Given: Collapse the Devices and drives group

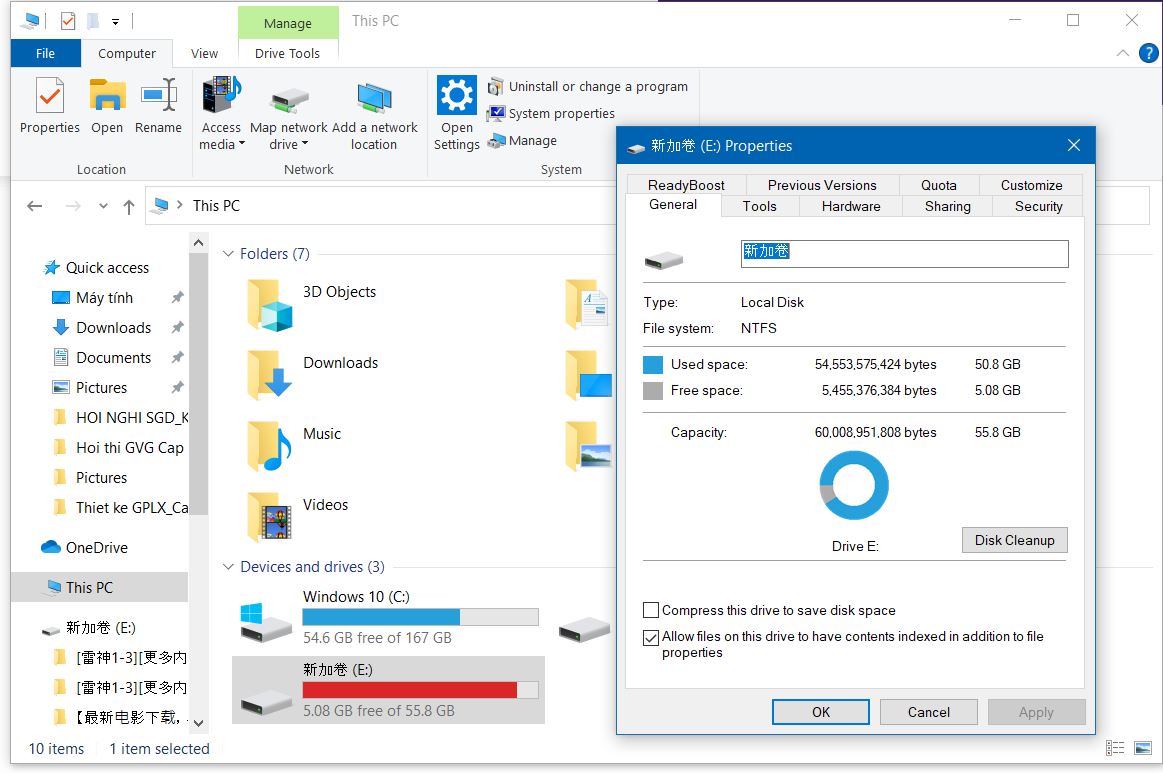Looking at the screenshot, I should click(228, 567).
